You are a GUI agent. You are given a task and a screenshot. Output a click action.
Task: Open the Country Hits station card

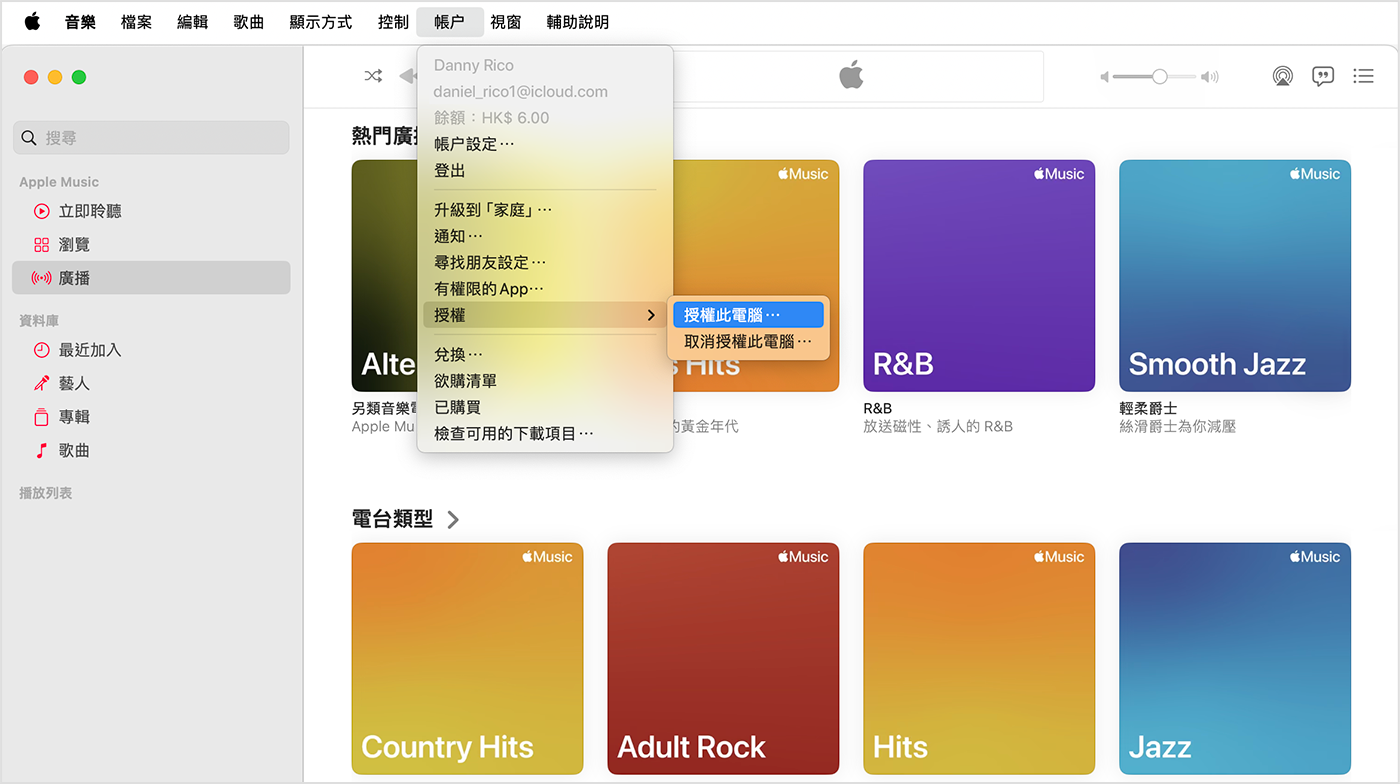467,659
